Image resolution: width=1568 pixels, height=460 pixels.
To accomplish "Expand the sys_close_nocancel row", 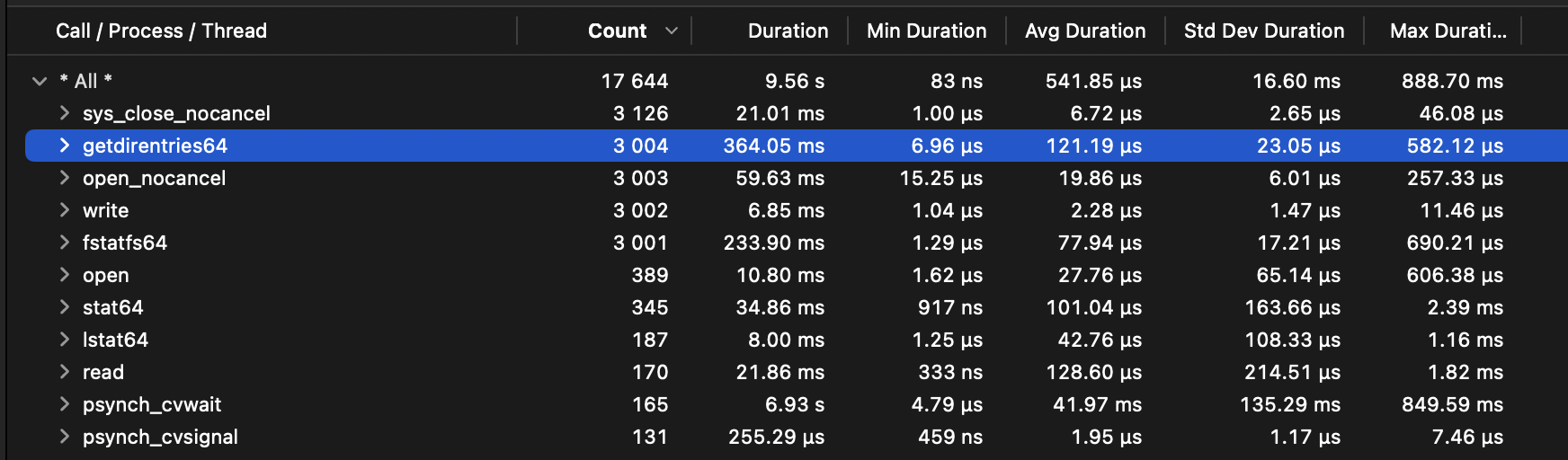I will (64, 113).
